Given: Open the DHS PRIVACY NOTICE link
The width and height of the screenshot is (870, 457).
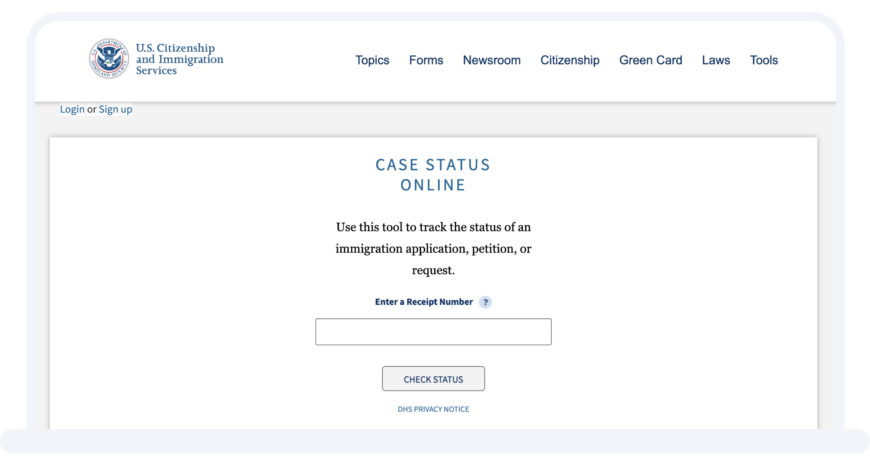Looking at the screenshot, I should click(x=433, y=409).
